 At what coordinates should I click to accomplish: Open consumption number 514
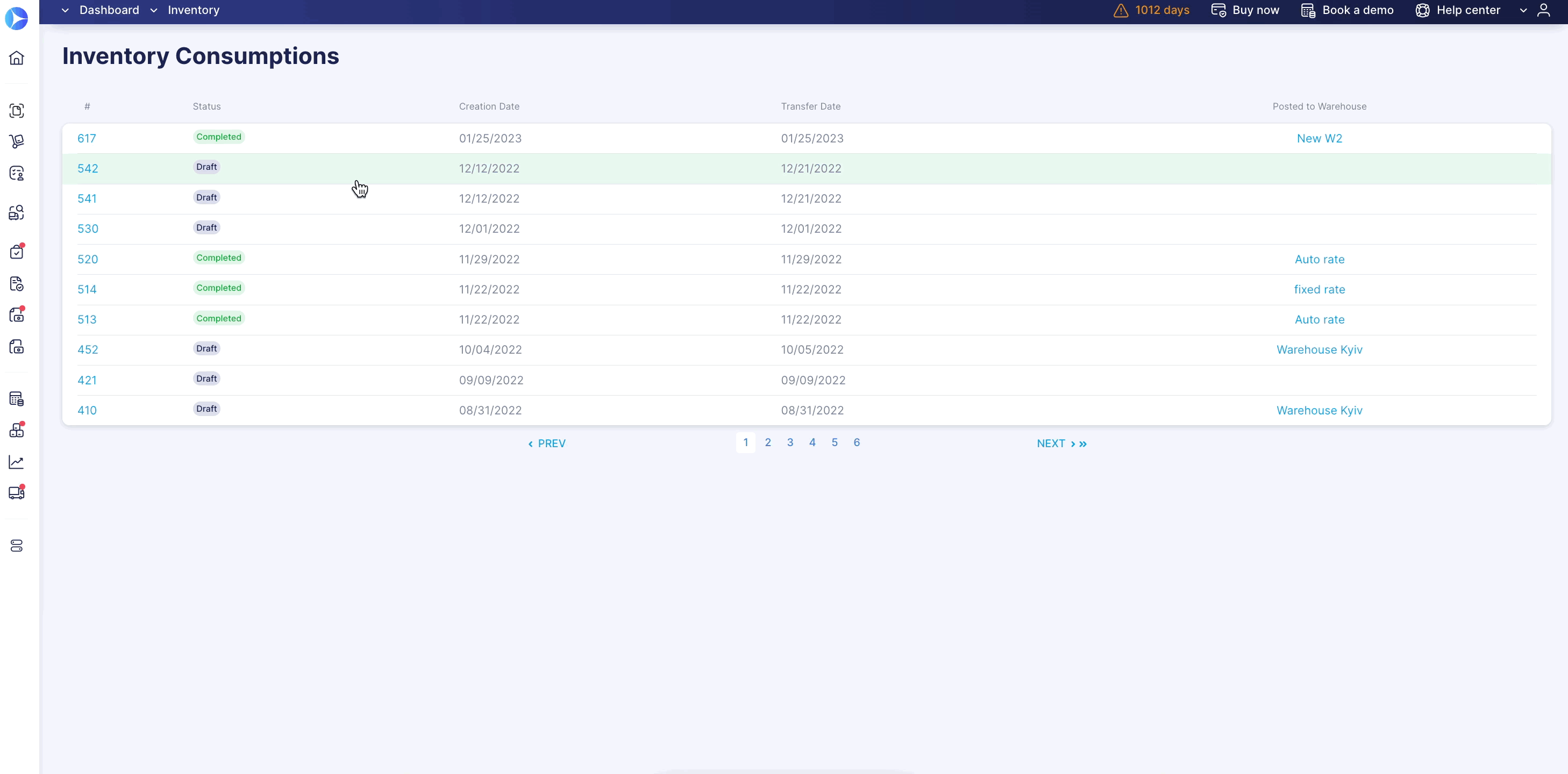[87, 289]
